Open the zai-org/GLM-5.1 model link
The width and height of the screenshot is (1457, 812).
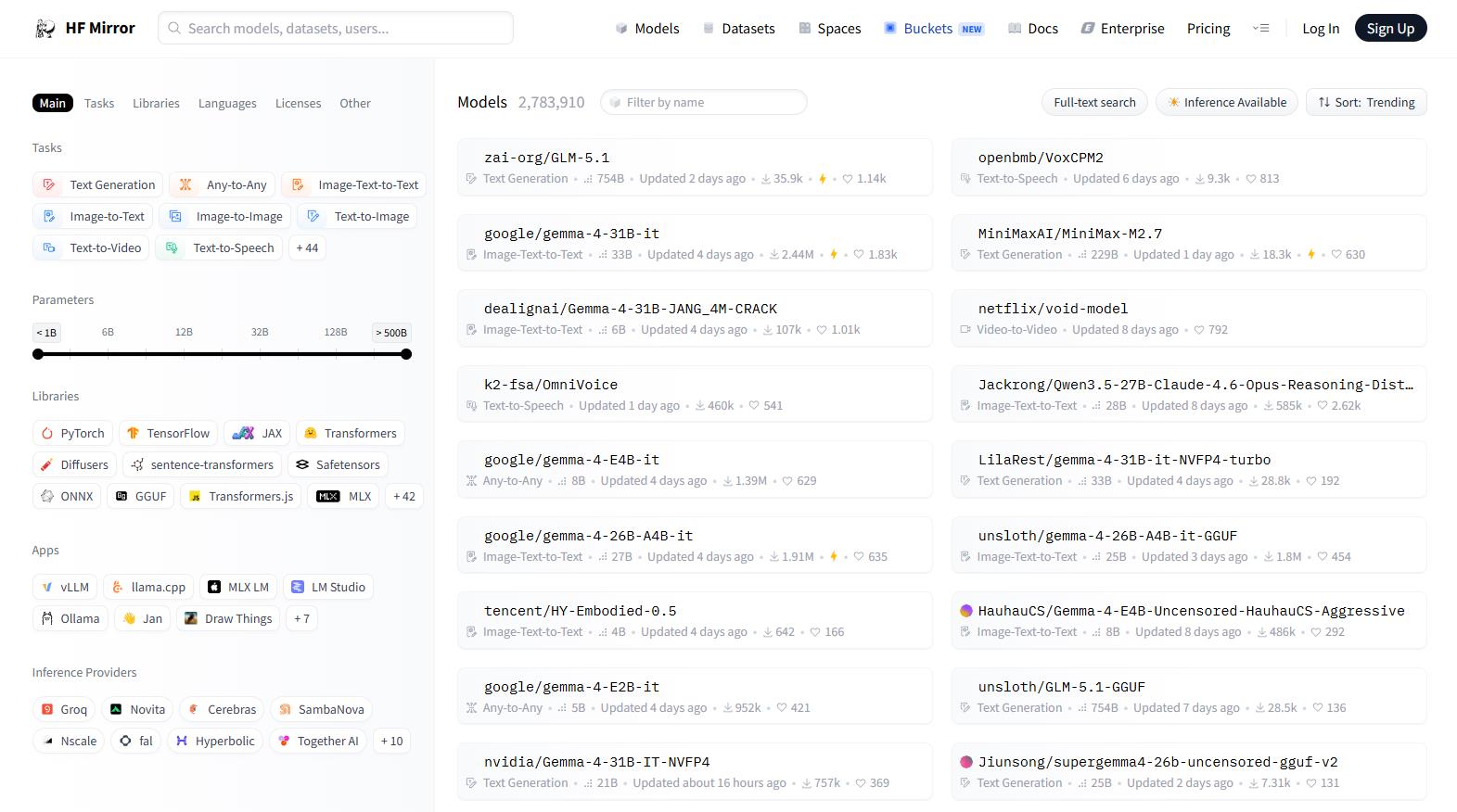pos(546,158)
